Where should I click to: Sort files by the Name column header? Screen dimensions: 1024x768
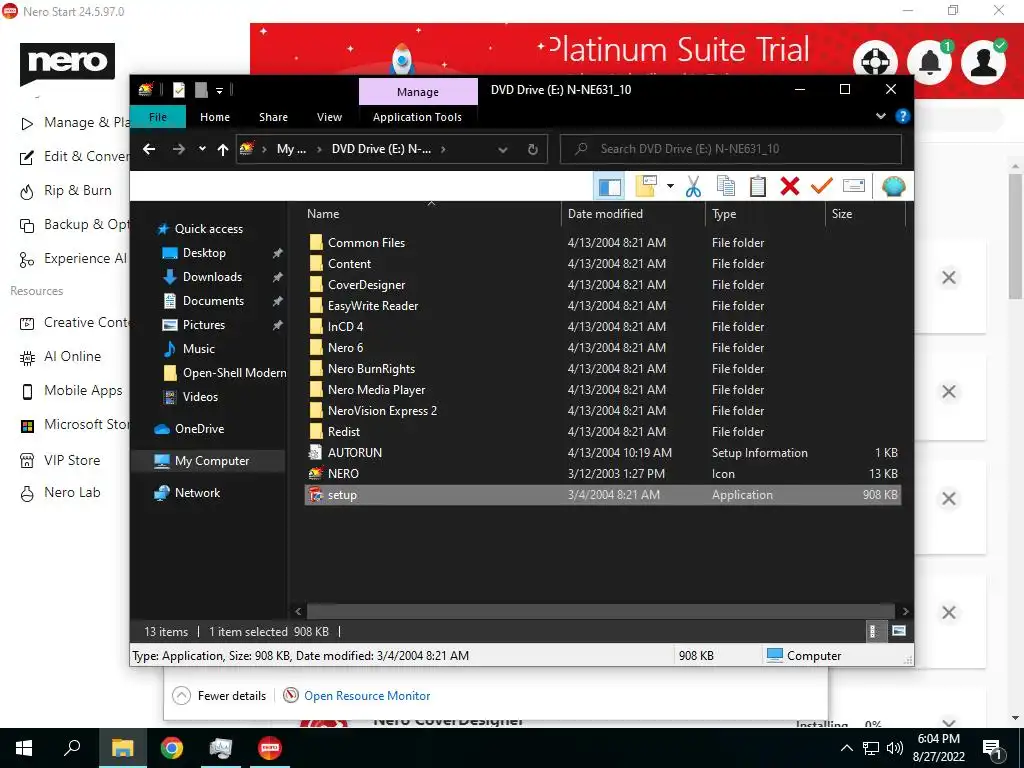click(431, 214)
